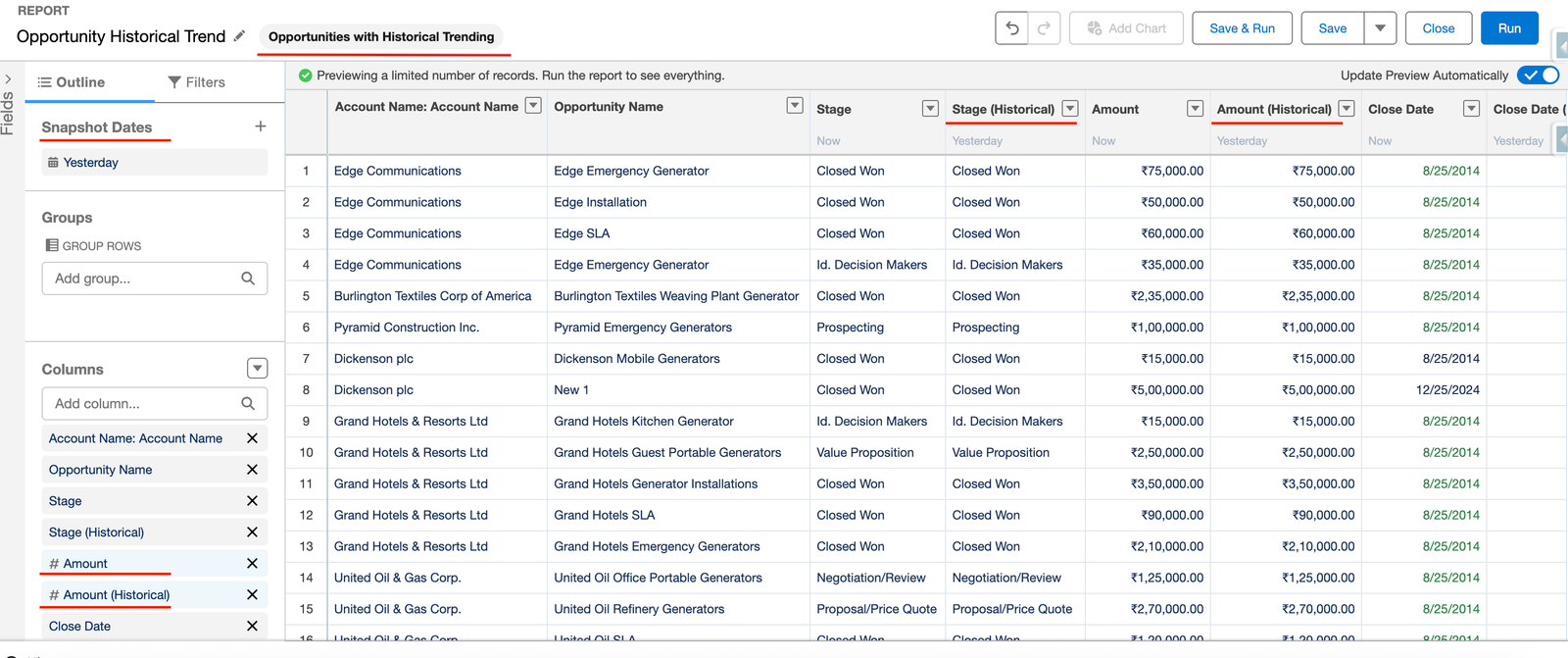Open Stage (Historical) column header menu

point(1070,109)
